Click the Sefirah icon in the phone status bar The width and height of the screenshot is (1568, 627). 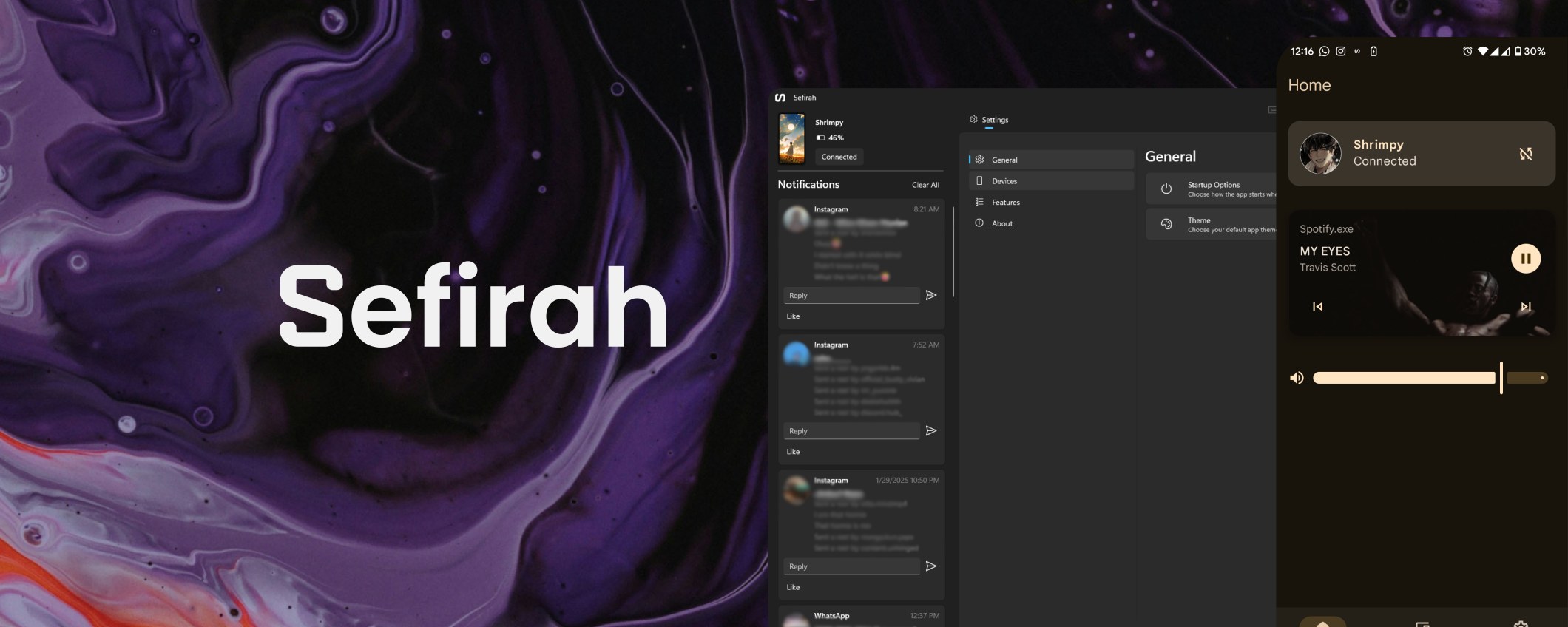coord(1357,51)
